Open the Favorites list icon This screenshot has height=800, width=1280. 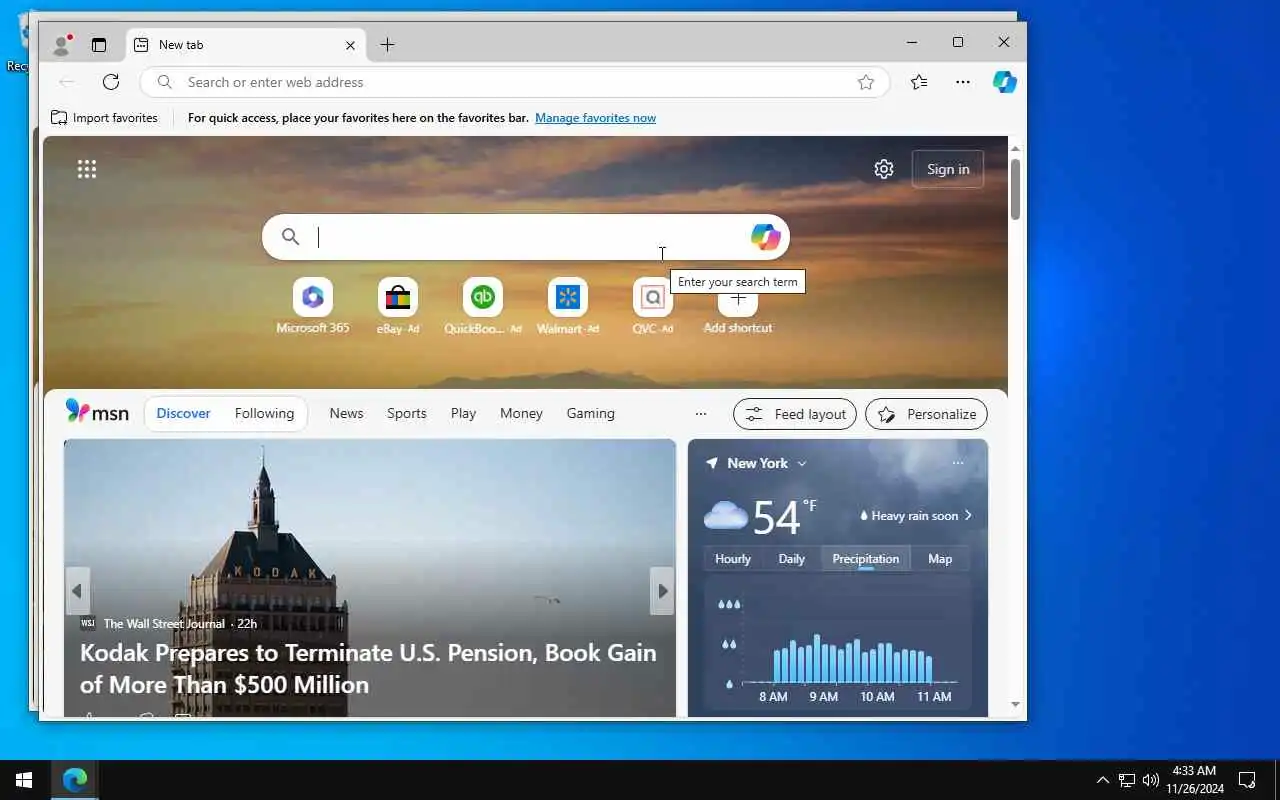click(919, 82)
